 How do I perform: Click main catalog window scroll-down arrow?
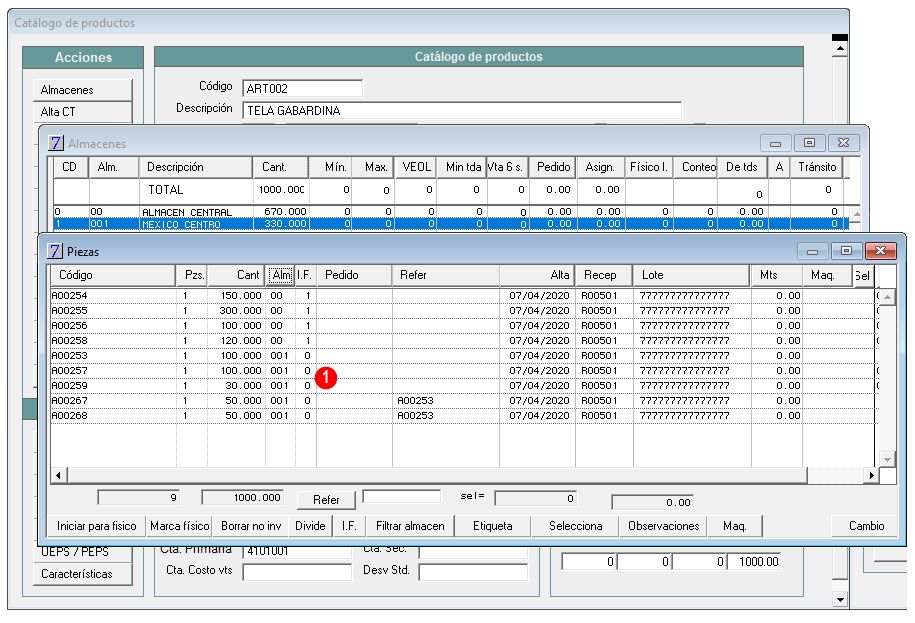(840, 599)
